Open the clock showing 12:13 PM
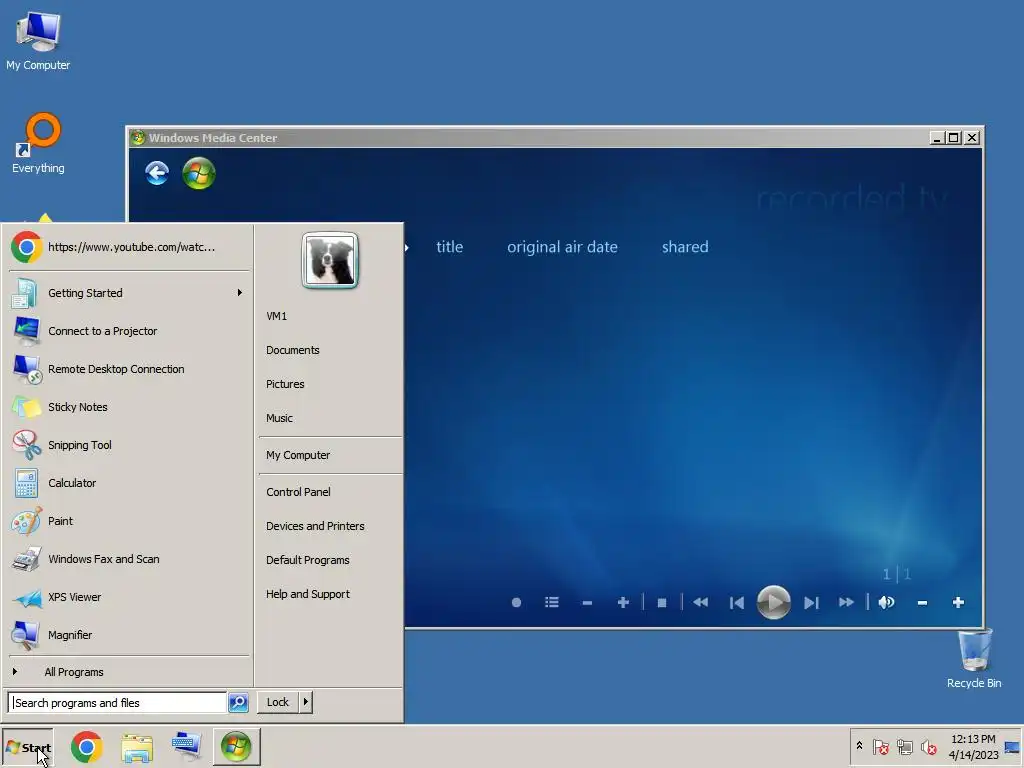The image size is (1024, 768). [x=973, y=747]
